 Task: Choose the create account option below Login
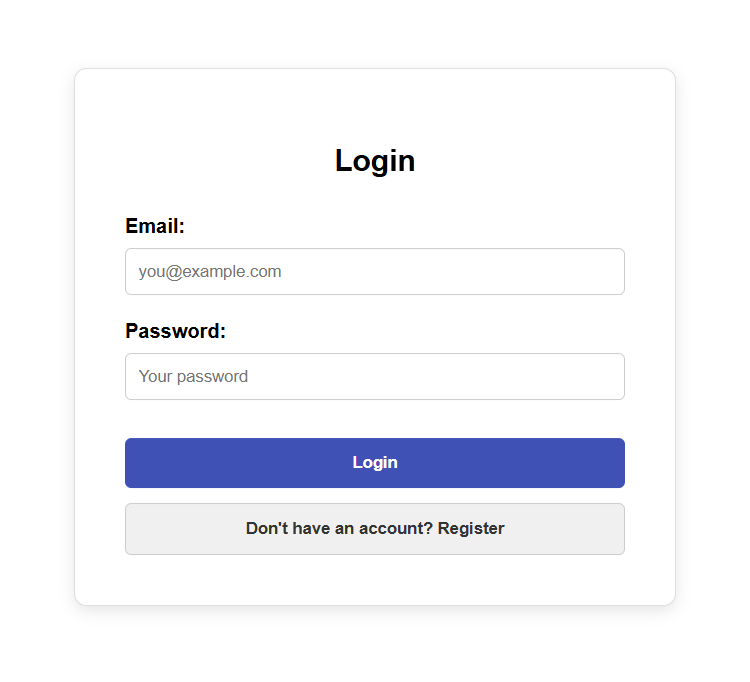[374, 529]
